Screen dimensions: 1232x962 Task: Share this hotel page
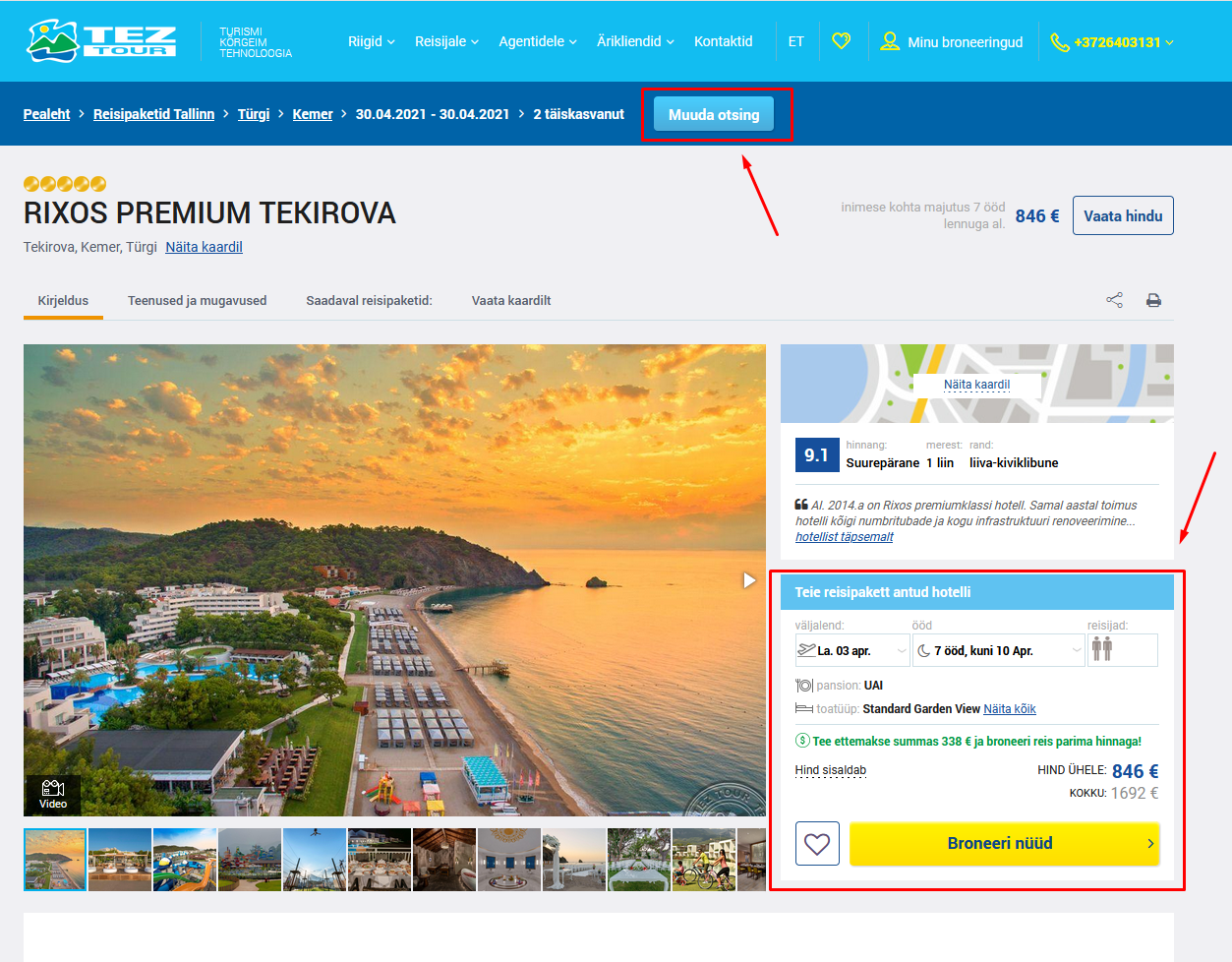[x=1114, y=300]
